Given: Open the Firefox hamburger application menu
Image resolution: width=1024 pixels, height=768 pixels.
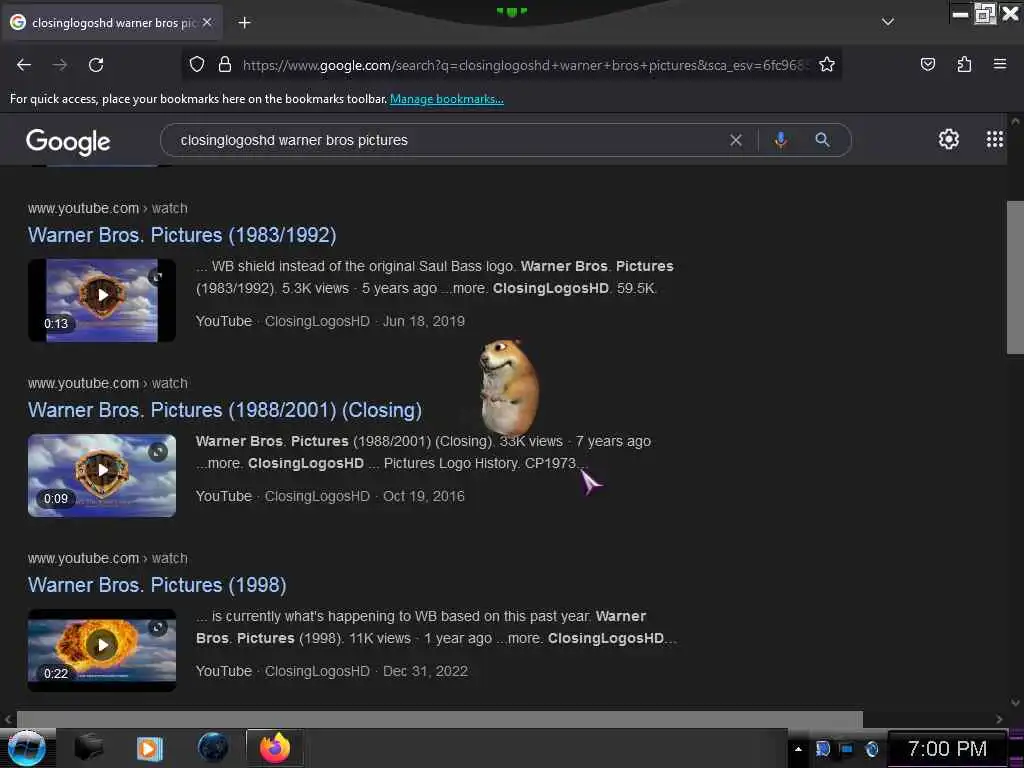Looking at the screenshot, I should [x=1000, y=64].
